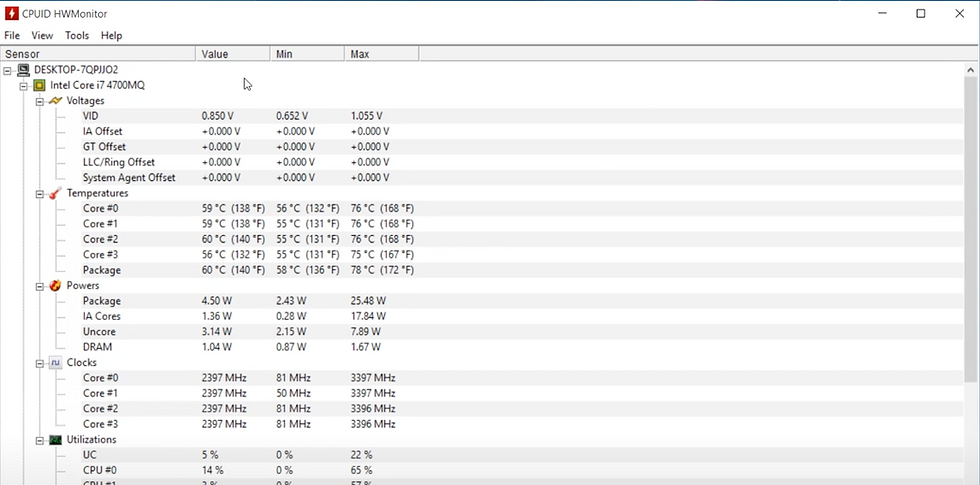Open the Tools menu
Viewport: 980px width, 485px height.
point(77,36)
